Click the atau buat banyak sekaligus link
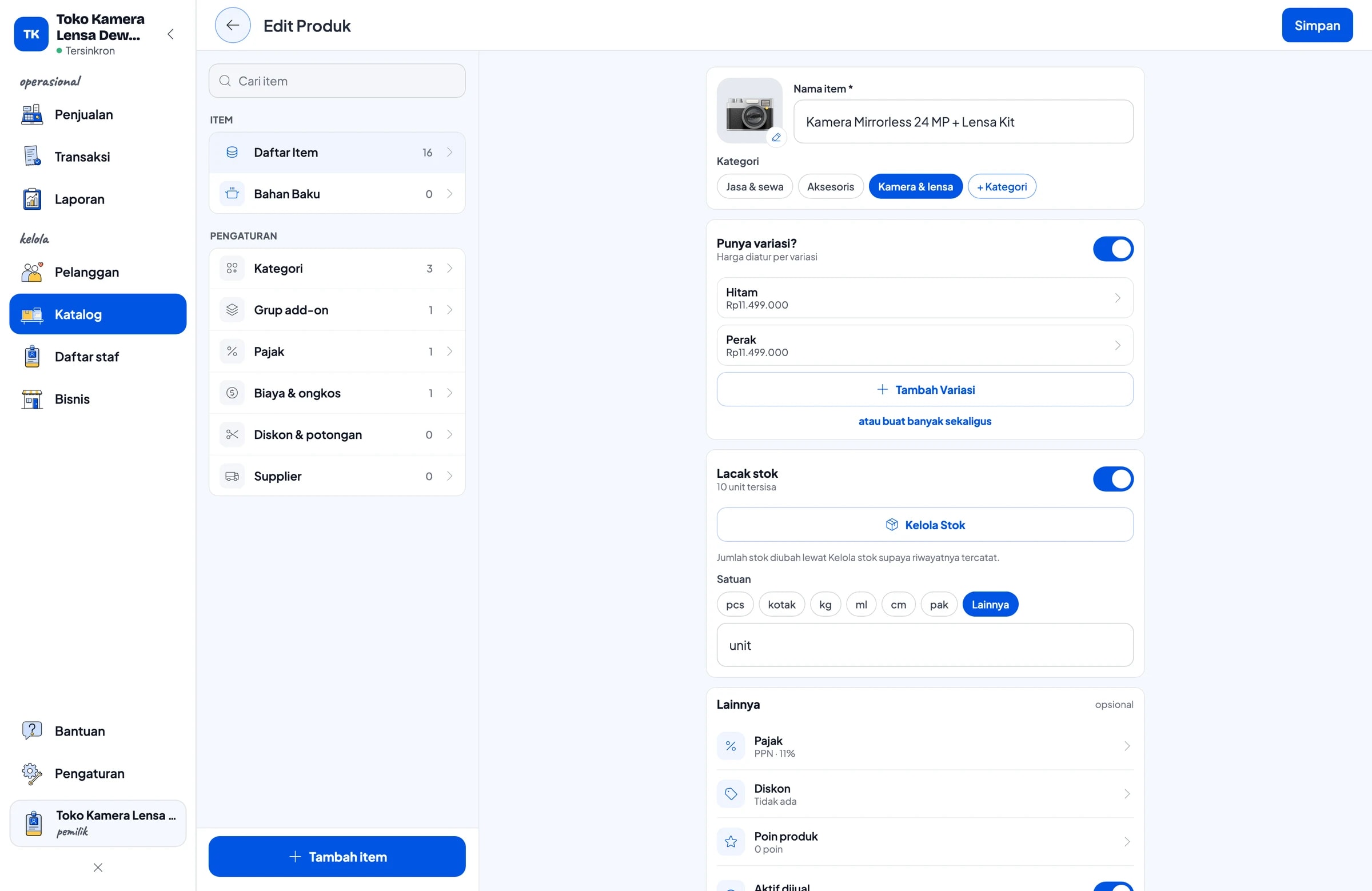 (924, 421)
